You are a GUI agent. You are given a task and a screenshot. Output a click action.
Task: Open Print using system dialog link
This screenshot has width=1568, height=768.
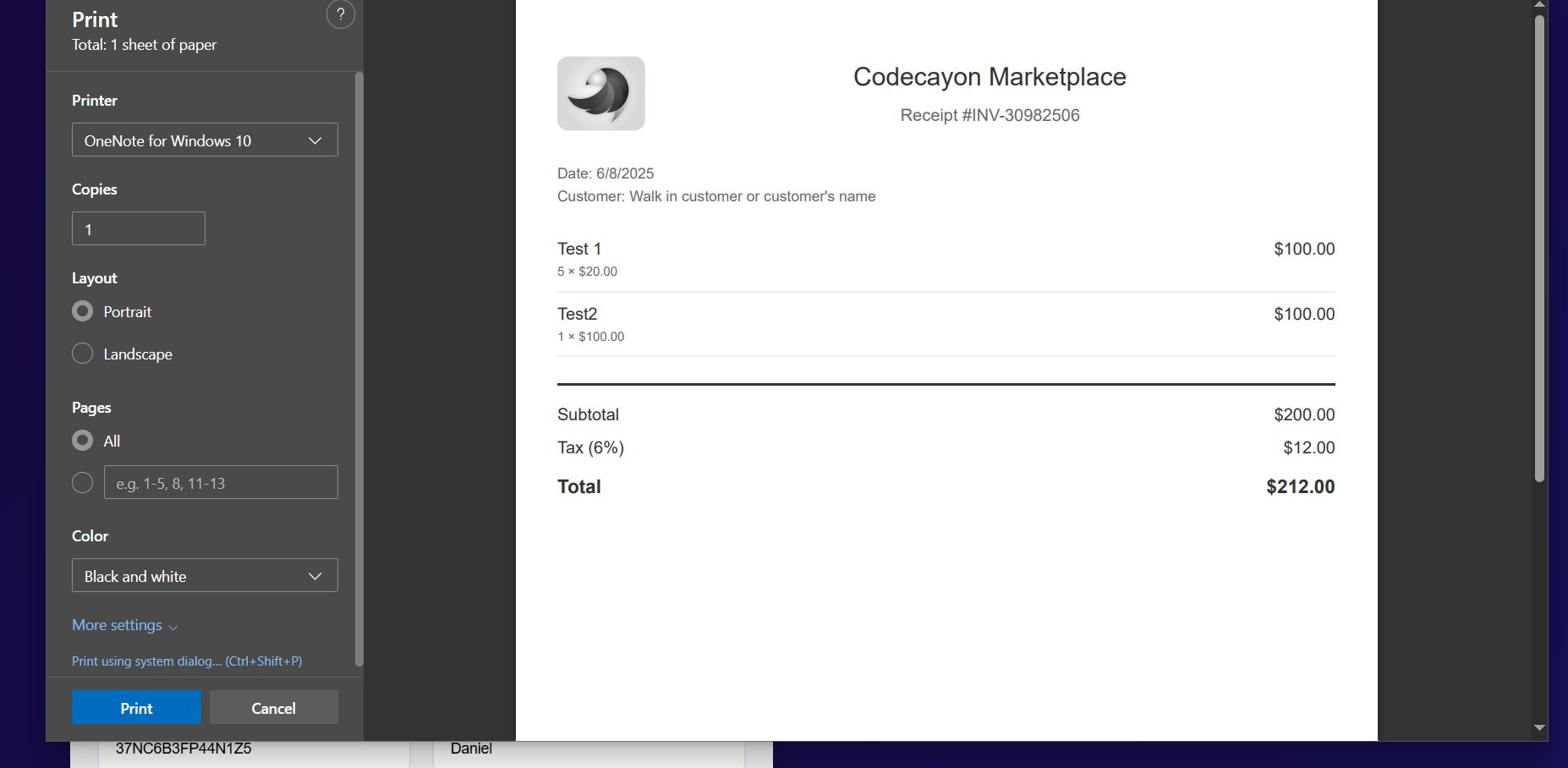187,661
